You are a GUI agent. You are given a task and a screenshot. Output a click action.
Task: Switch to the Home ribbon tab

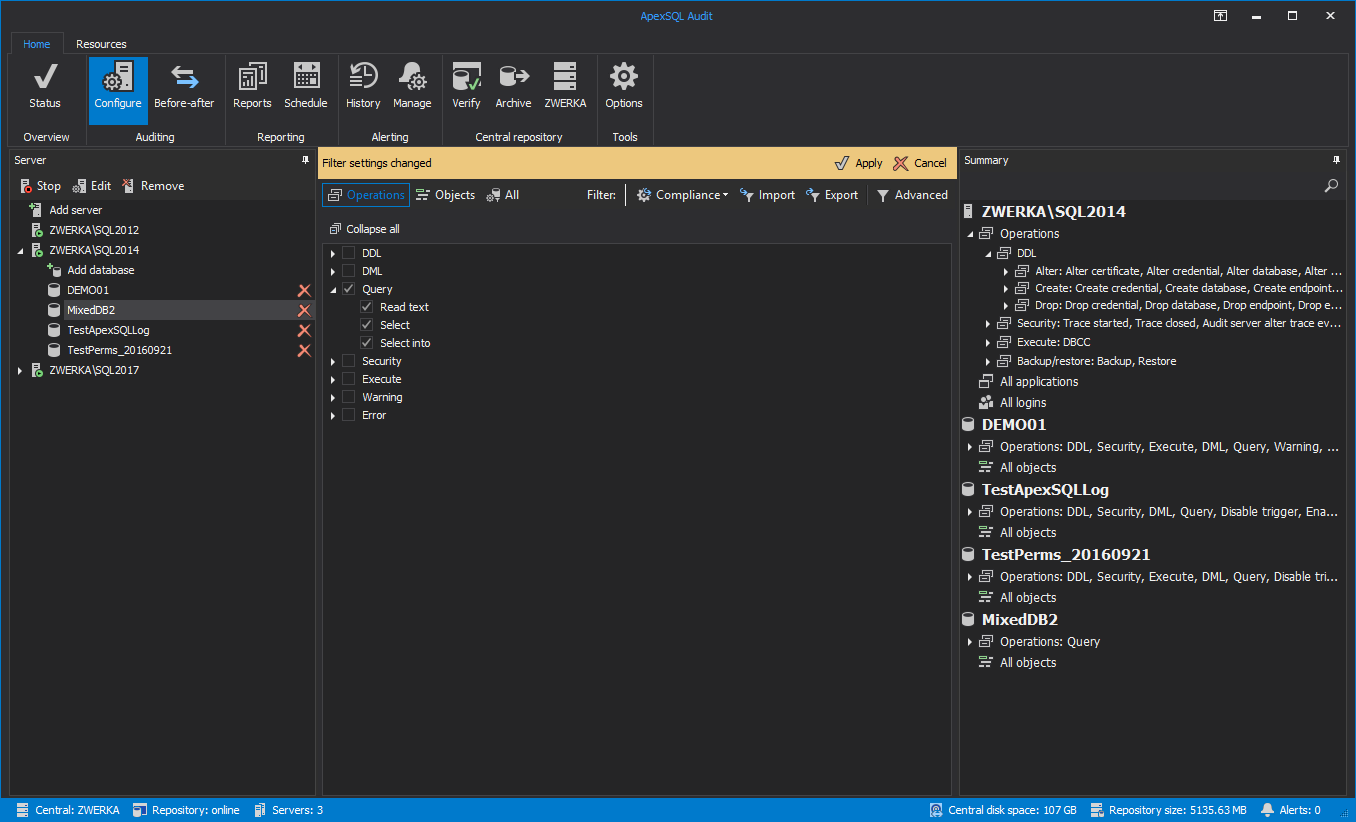click(x=37, y=44)
